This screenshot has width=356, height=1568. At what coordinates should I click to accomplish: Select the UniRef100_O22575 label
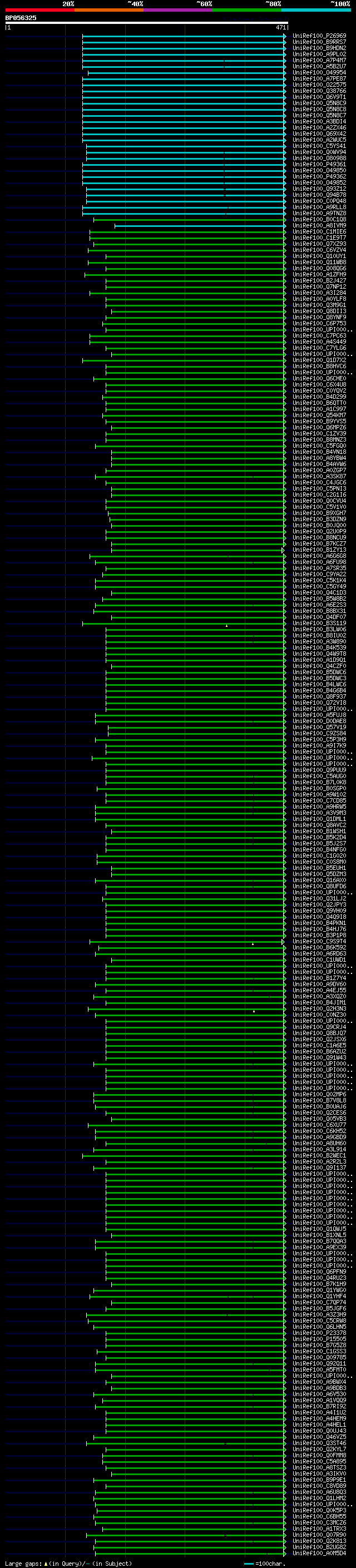(x=319, y=85)
